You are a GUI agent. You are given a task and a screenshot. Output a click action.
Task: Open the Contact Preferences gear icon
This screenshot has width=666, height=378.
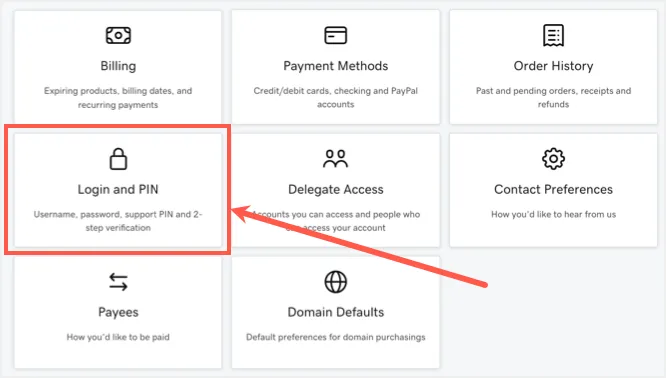(553, 159)
